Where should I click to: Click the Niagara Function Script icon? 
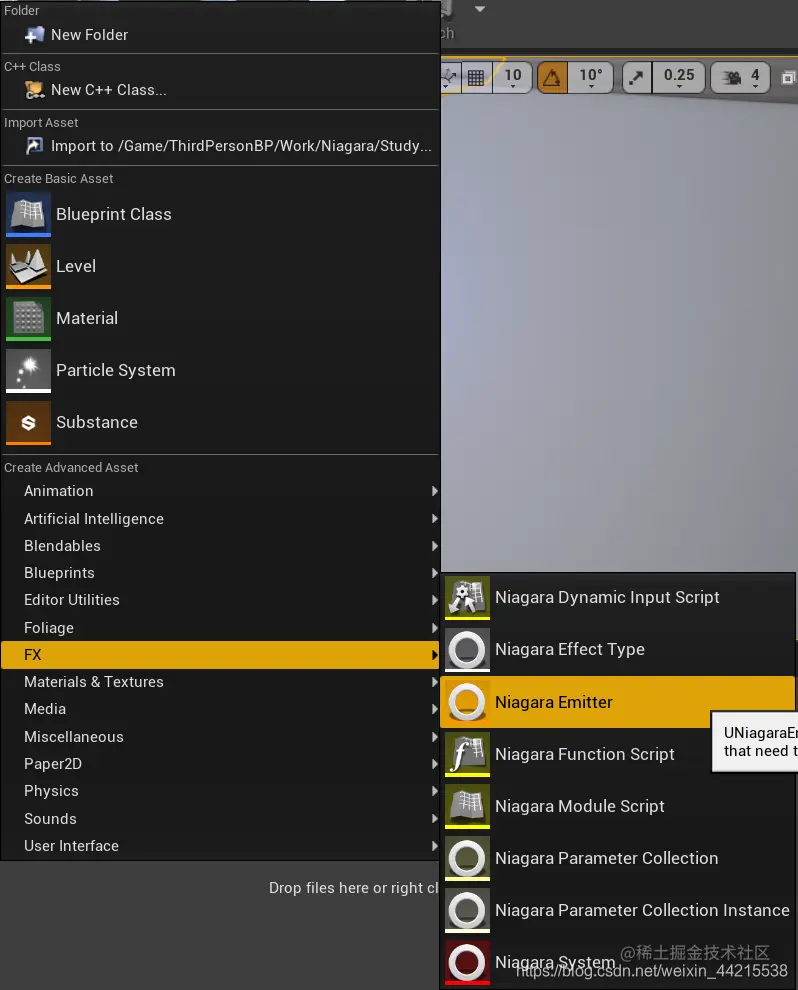click(467, 754)
